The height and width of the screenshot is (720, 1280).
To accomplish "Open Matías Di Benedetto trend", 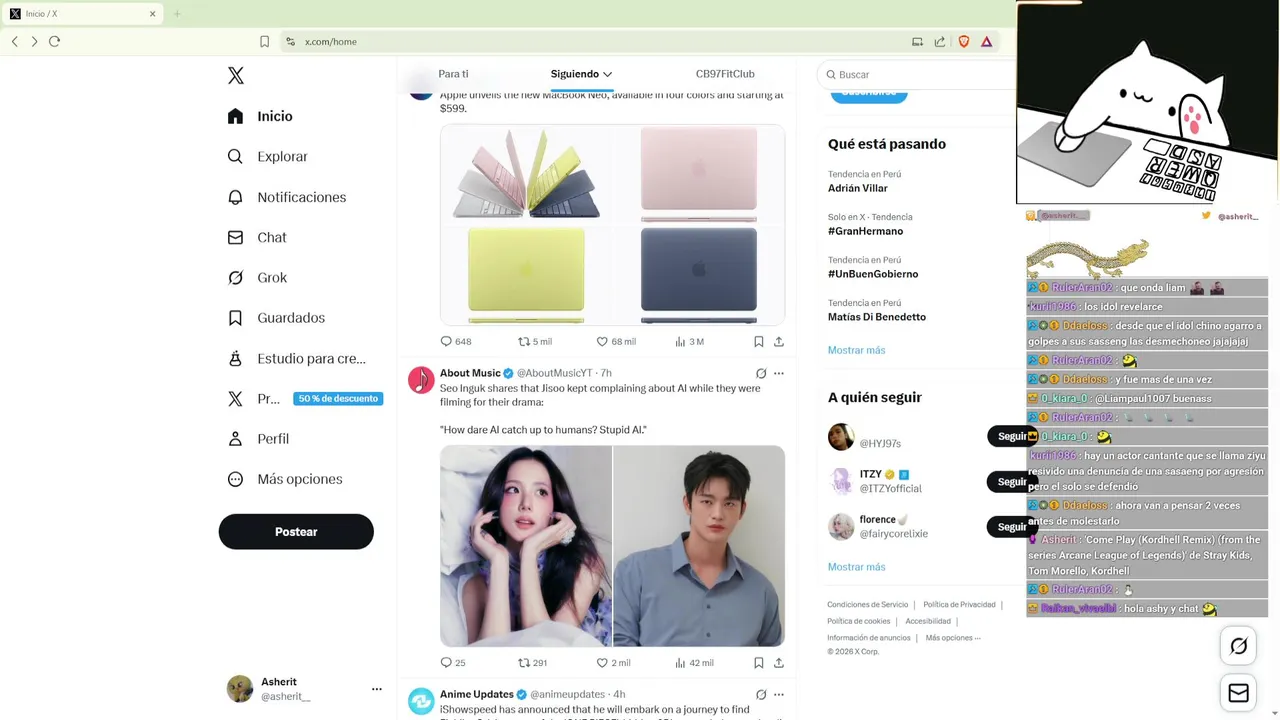I will [877, 317].
